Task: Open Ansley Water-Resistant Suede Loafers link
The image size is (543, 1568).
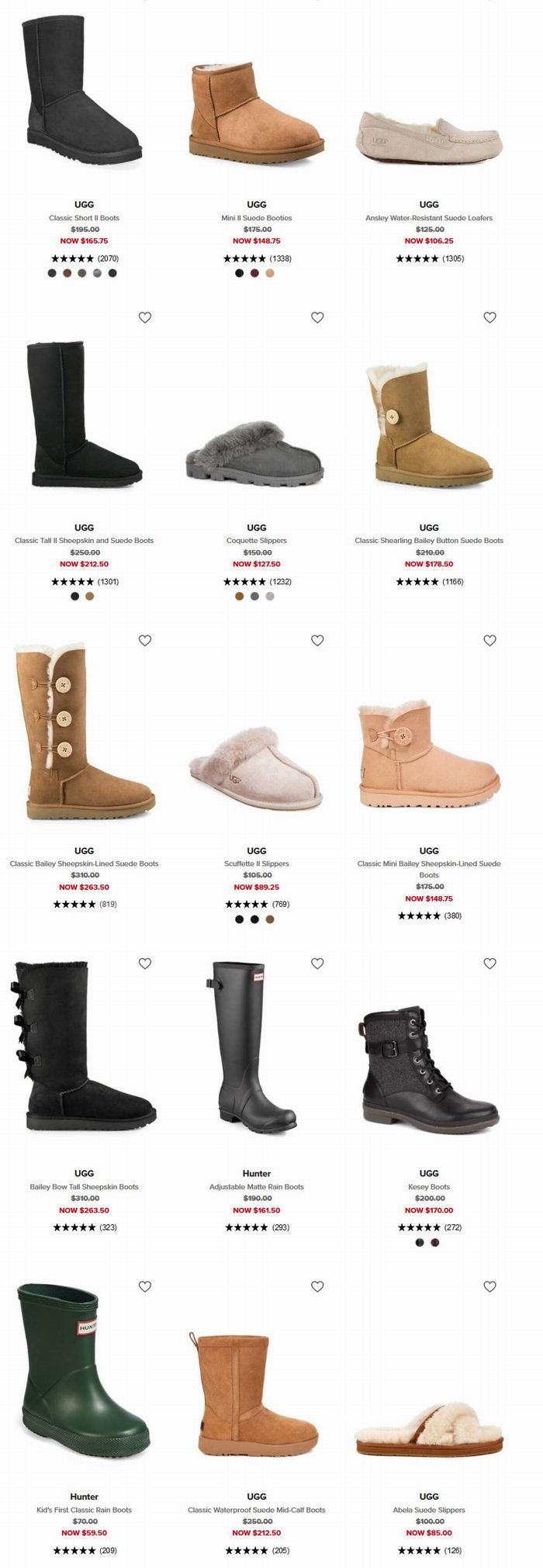Action: click(x=429, y=218)
